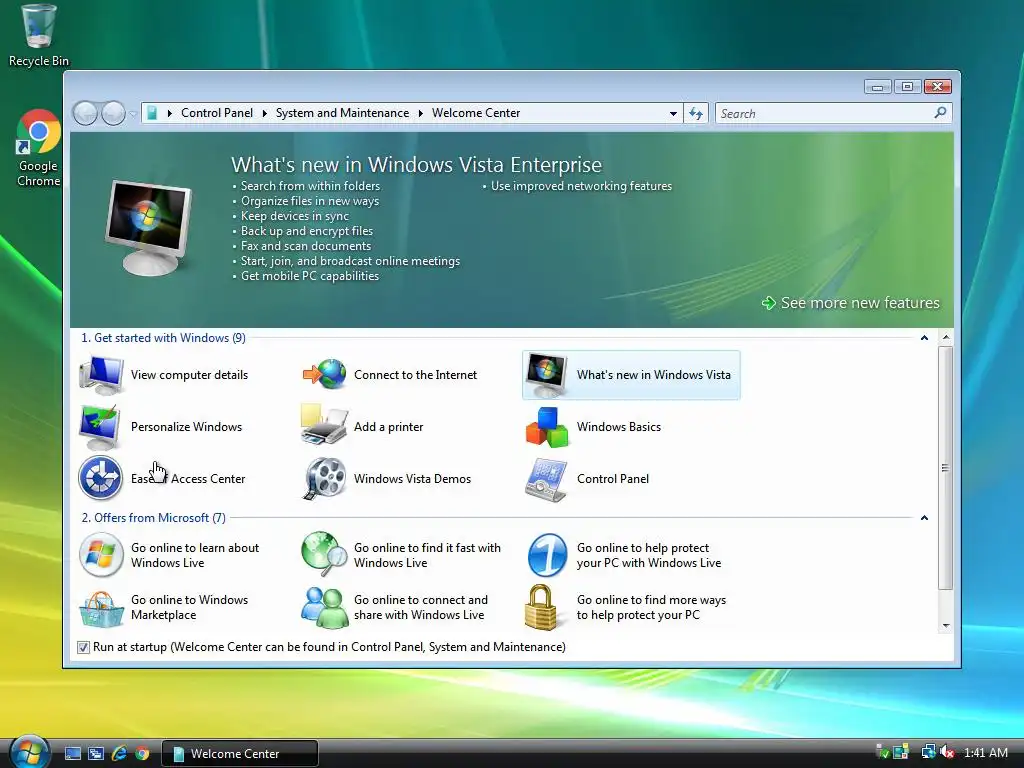
Task: Open Personalize Windows icon
Action: point(99,426)
